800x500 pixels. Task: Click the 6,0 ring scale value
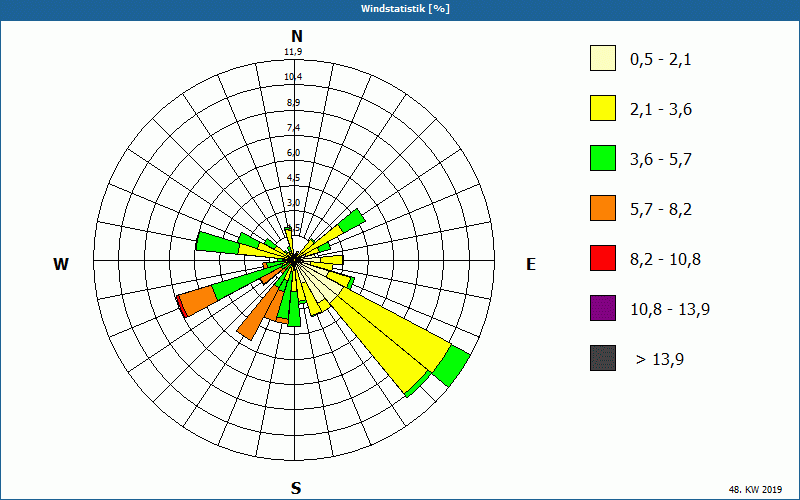(293, 153)
